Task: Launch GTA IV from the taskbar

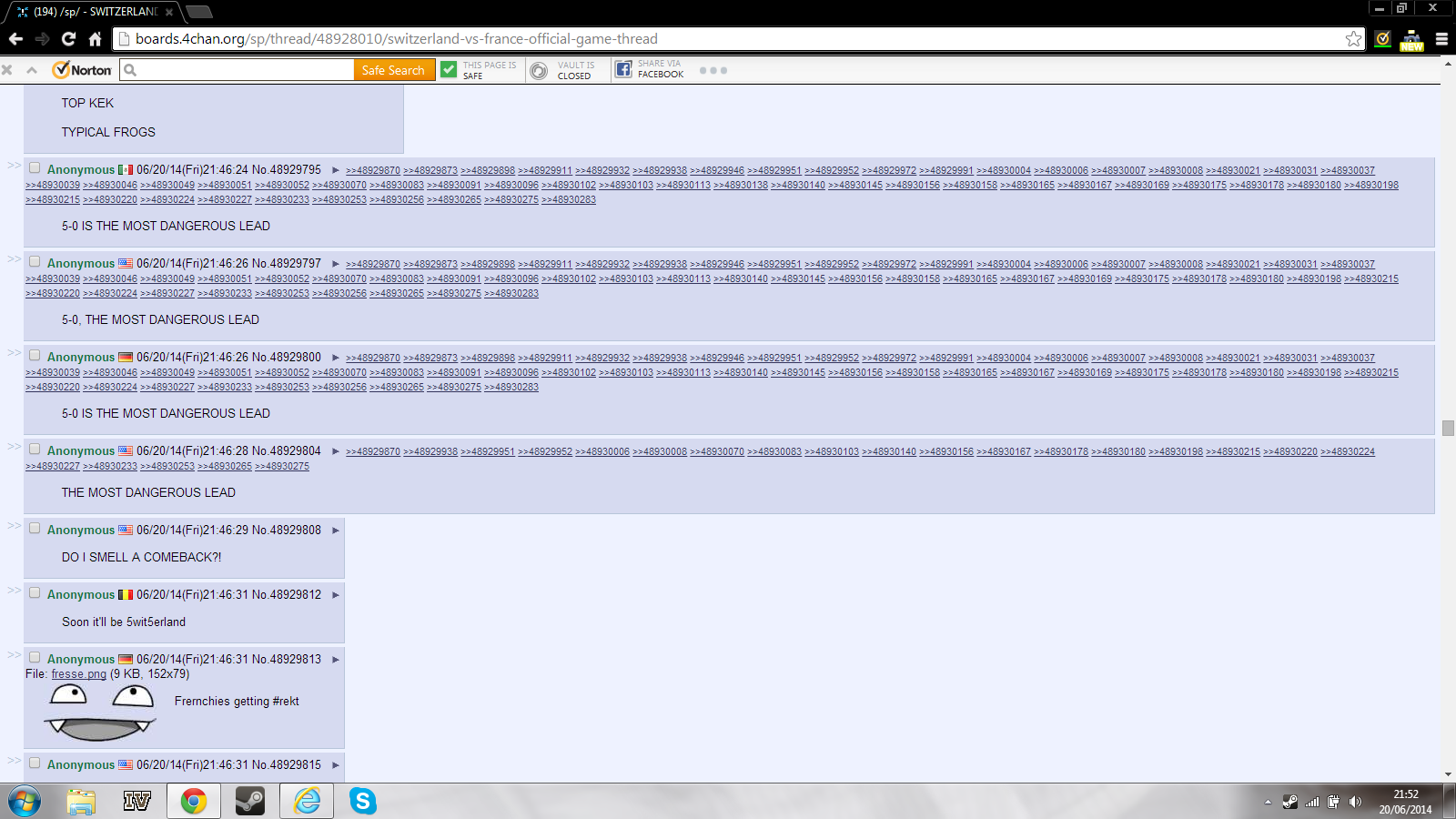Action: click(x=136, y=802)
